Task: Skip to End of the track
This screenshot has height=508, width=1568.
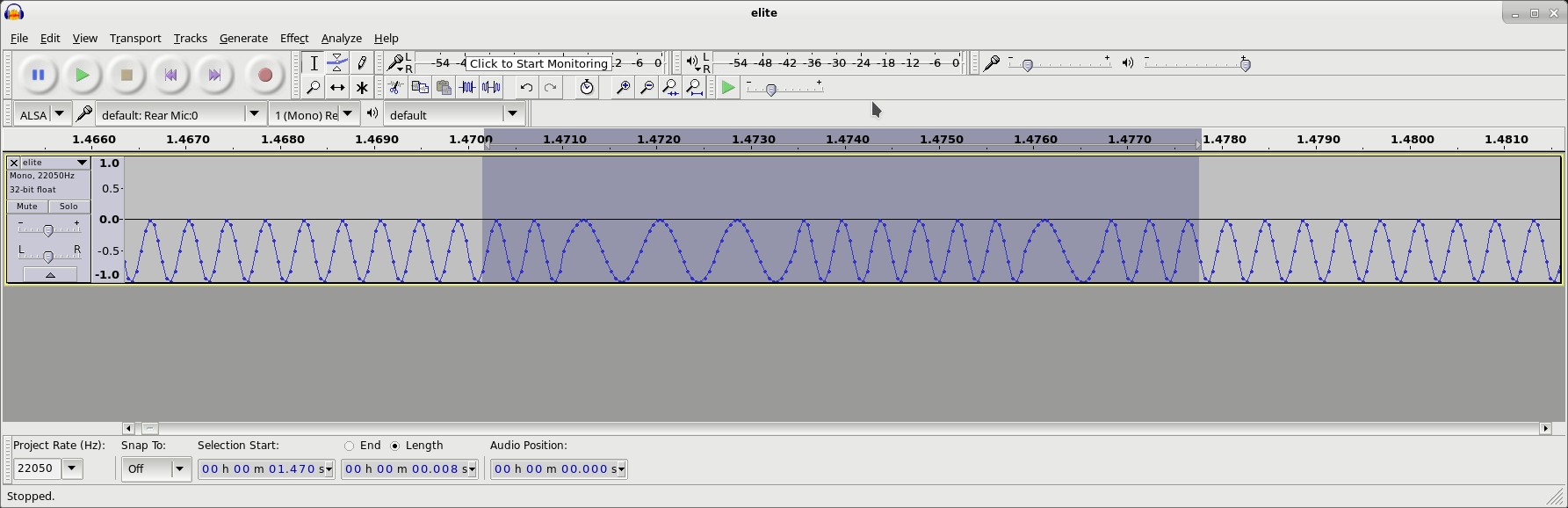Action: tap(214, 76)
